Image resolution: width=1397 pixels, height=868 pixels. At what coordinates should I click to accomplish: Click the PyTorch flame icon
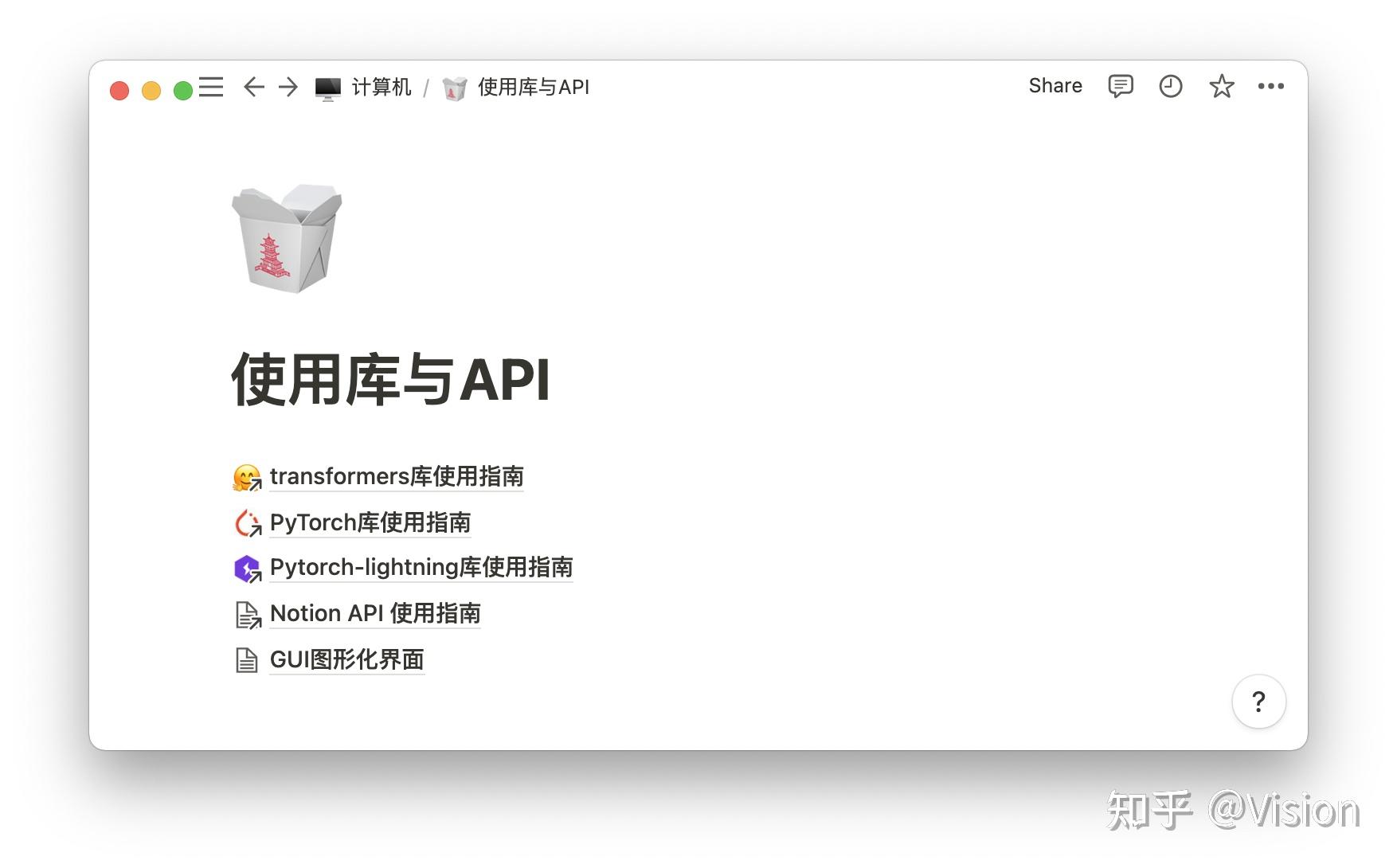pos(247,522)
